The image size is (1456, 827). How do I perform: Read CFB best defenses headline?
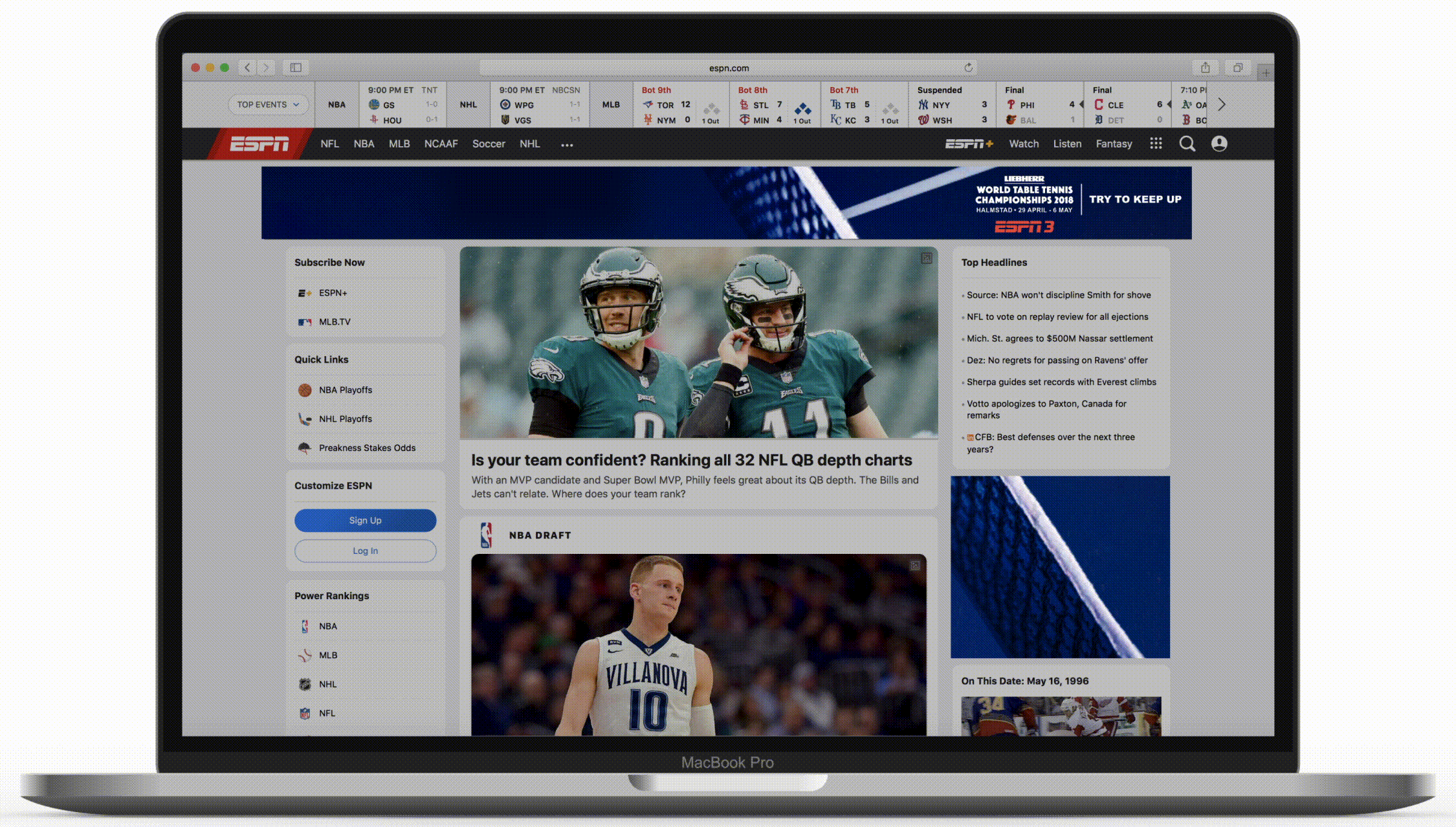point(1050,443)
